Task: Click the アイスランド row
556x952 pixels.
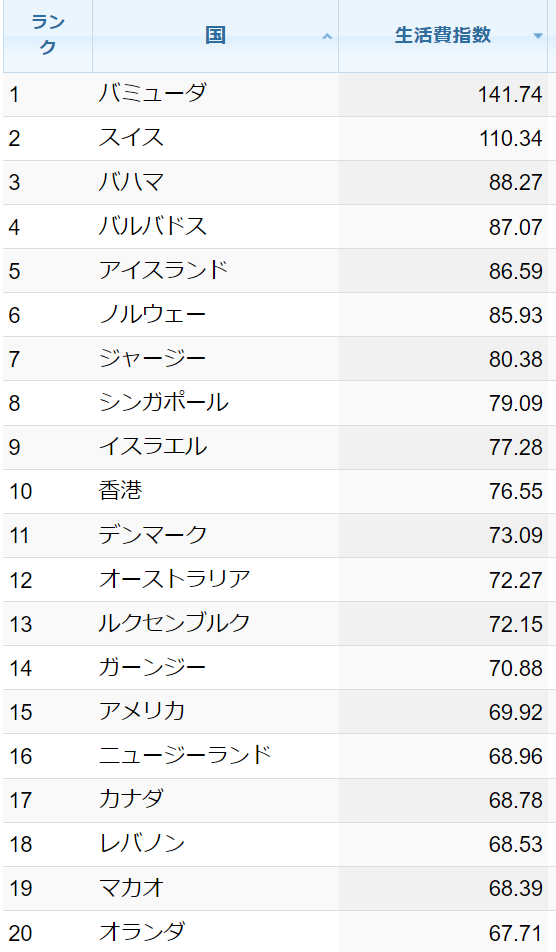Action: pos(279,271)
